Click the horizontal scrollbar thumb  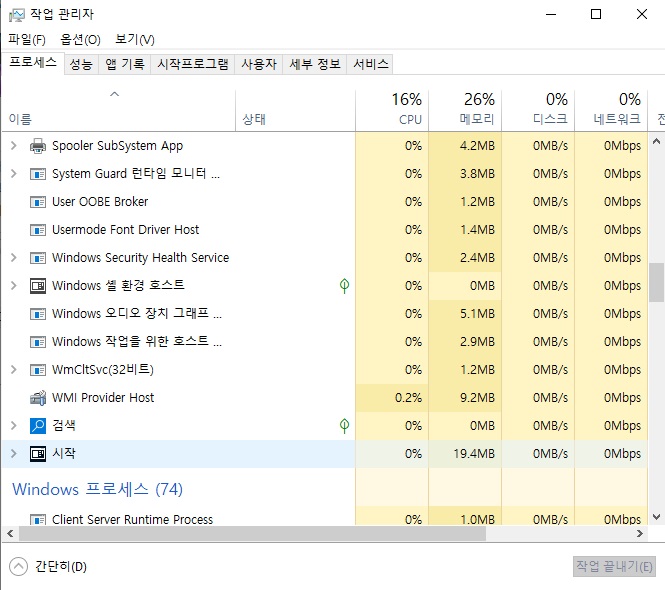click(252, 534)
